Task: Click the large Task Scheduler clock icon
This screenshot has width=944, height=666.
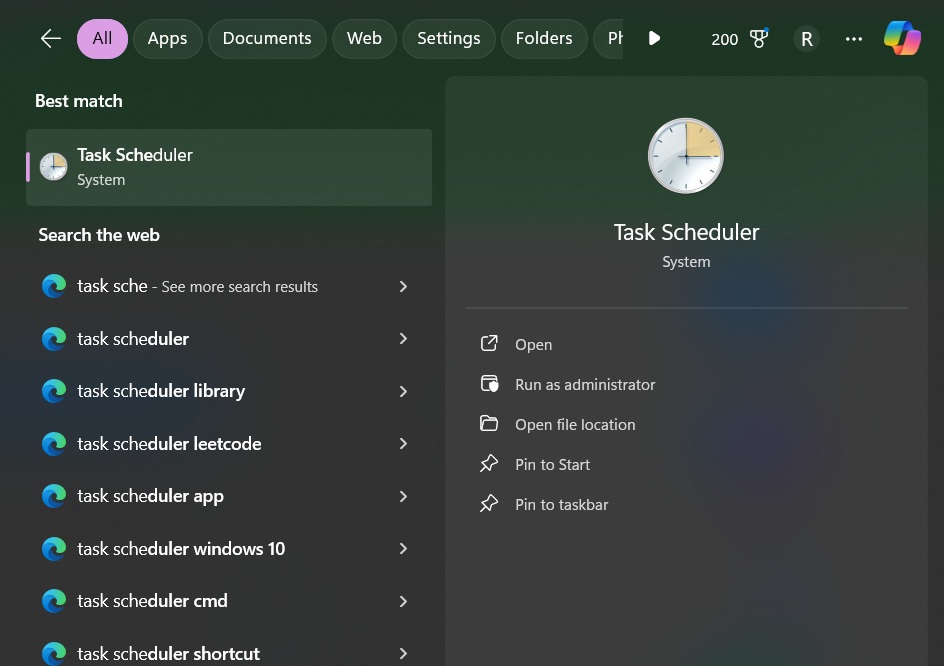Action: point(686,156)
